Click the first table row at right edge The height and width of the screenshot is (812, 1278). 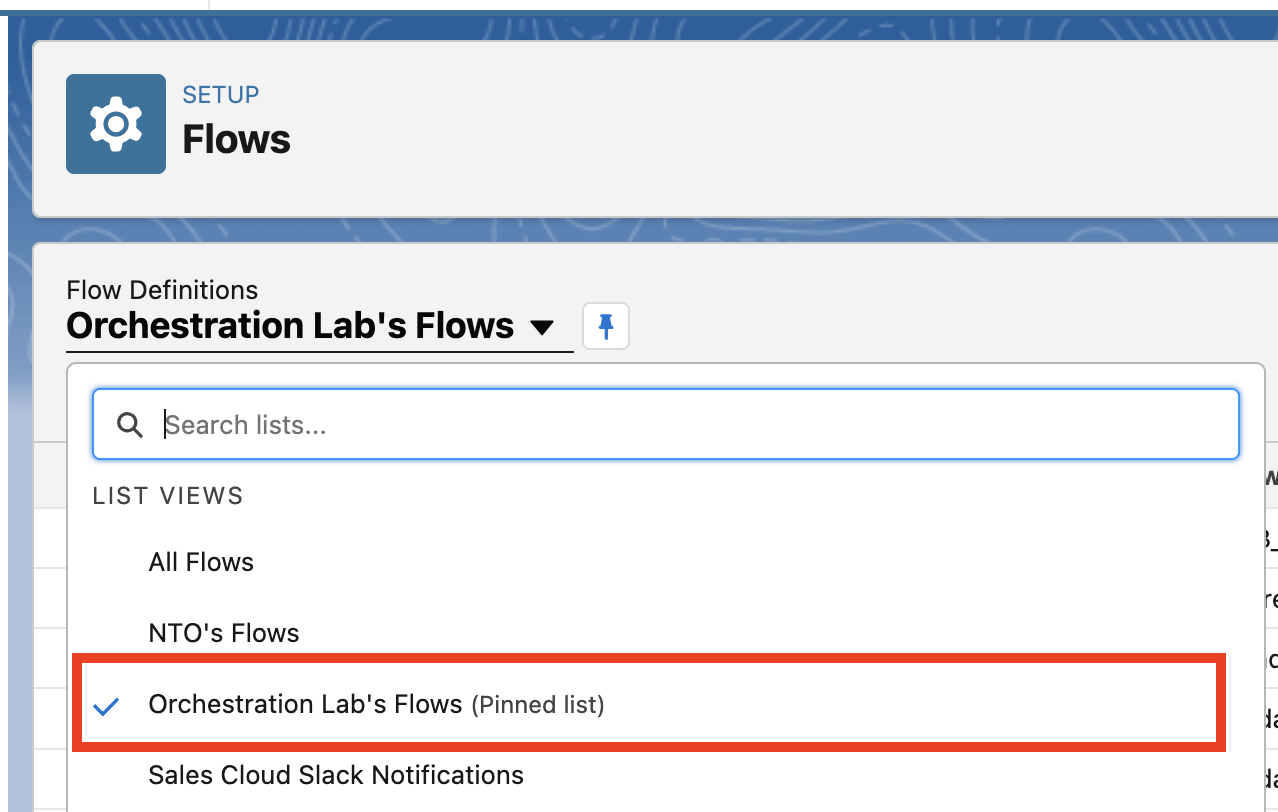click(x=1268, y=540)
